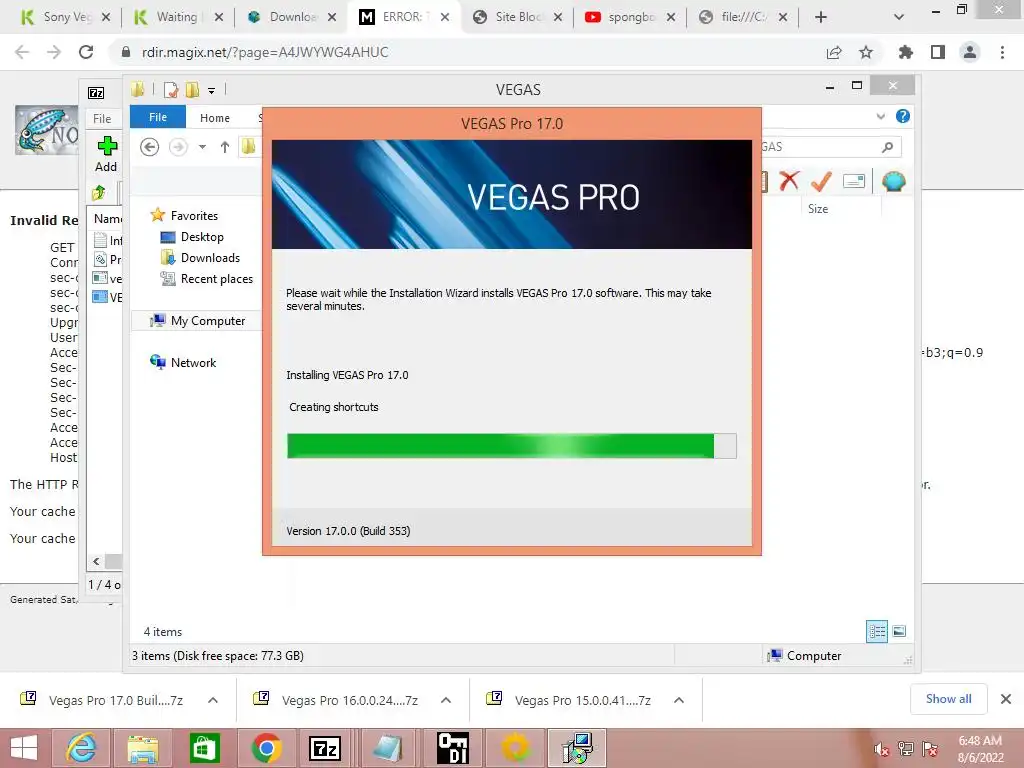Open the Chrome tab search dropdown

tap(899, 17)
